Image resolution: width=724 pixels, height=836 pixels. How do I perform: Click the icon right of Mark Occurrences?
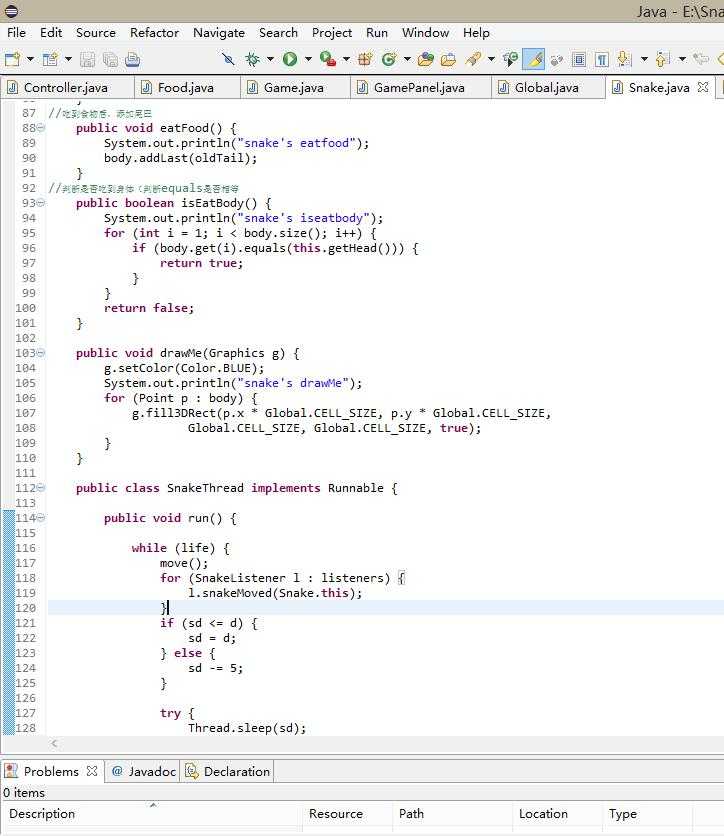pos(557,60)
